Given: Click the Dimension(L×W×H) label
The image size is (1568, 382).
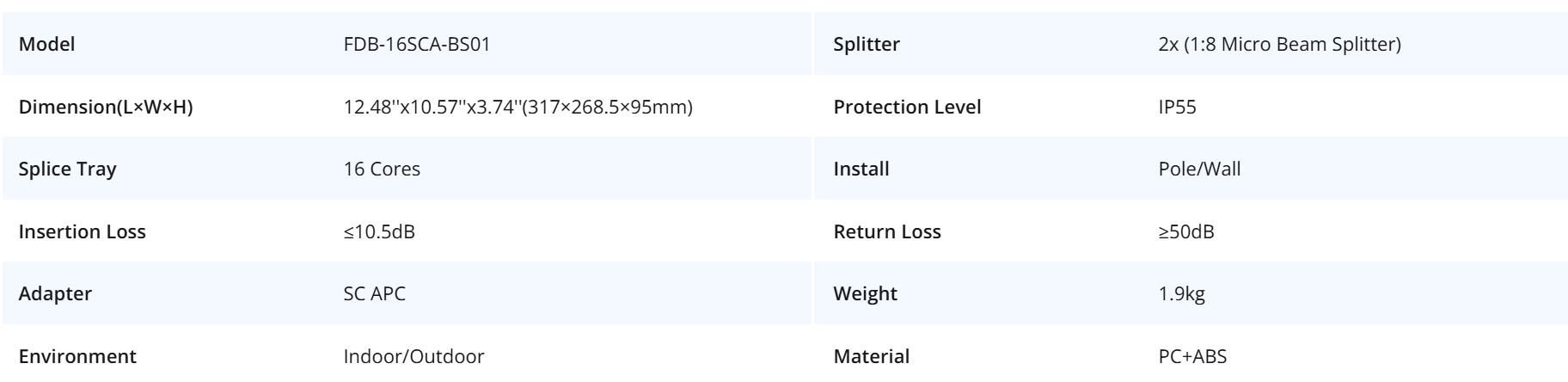Looking at the screenshot, I should click(x=106, y=107).
